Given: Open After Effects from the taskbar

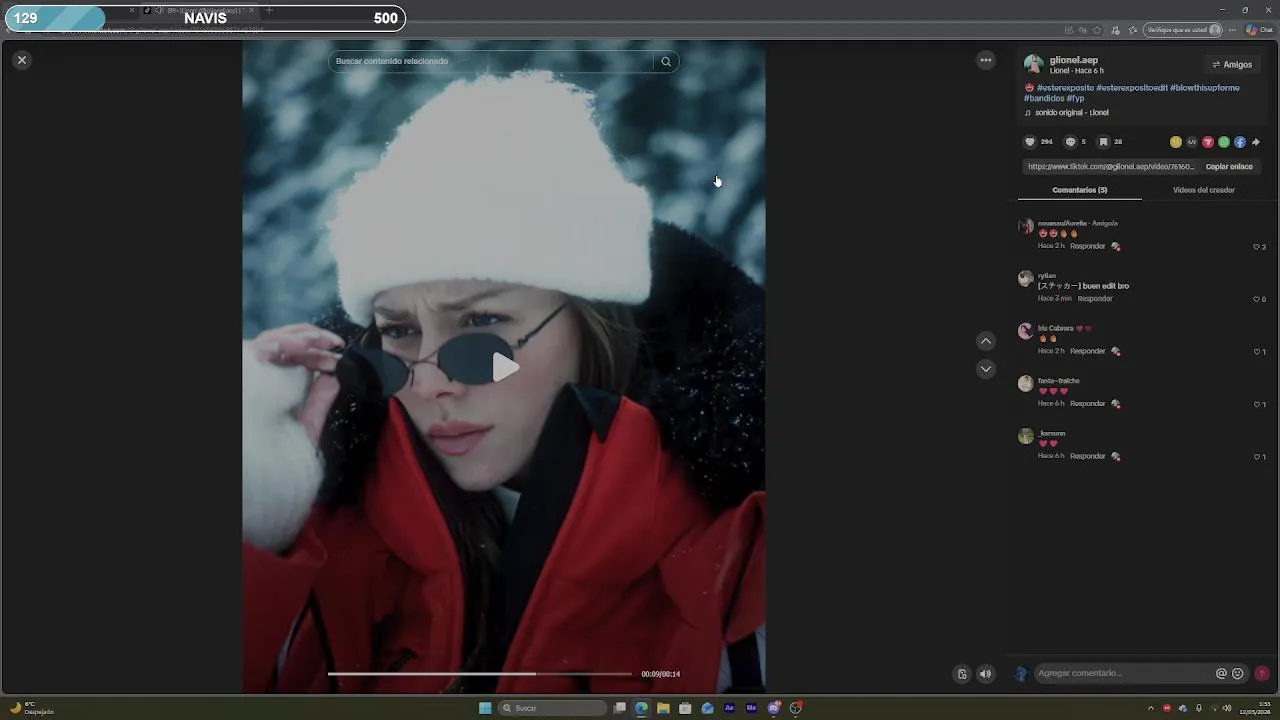Looking at the screenshot, I should (x=729, y=708).
